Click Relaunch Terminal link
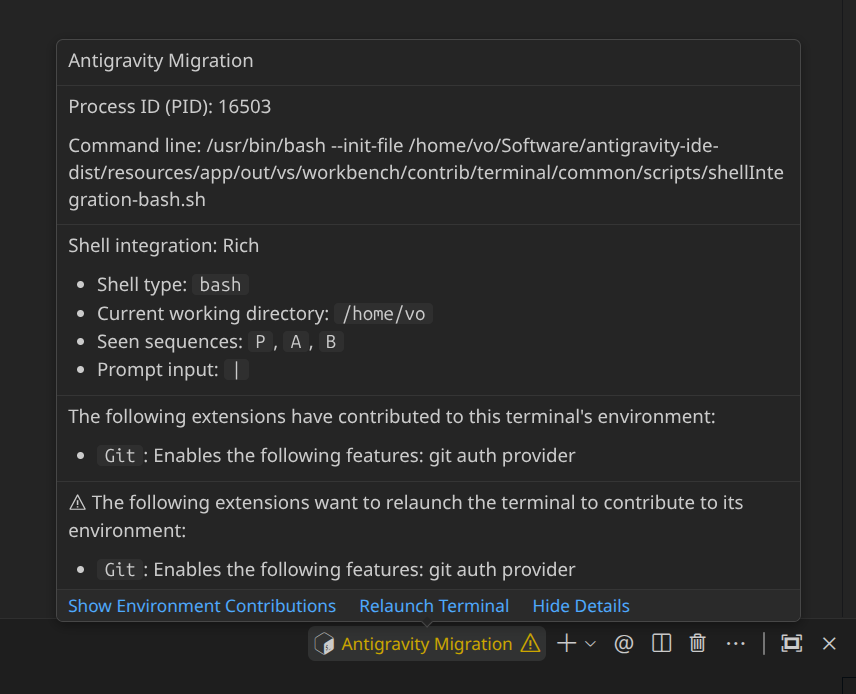Screen dimensions: 856x694 pyautogui.click(x=434, y=606)
